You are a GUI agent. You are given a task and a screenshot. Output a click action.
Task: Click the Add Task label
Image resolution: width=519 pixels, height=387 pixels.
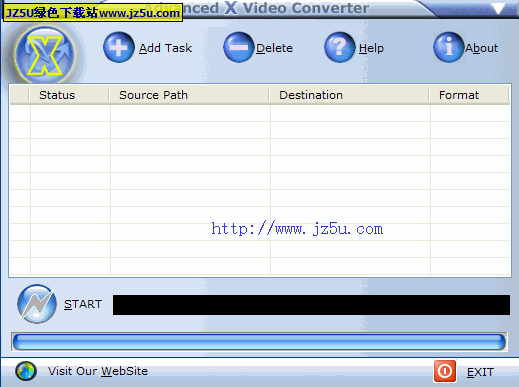point(165,48)
